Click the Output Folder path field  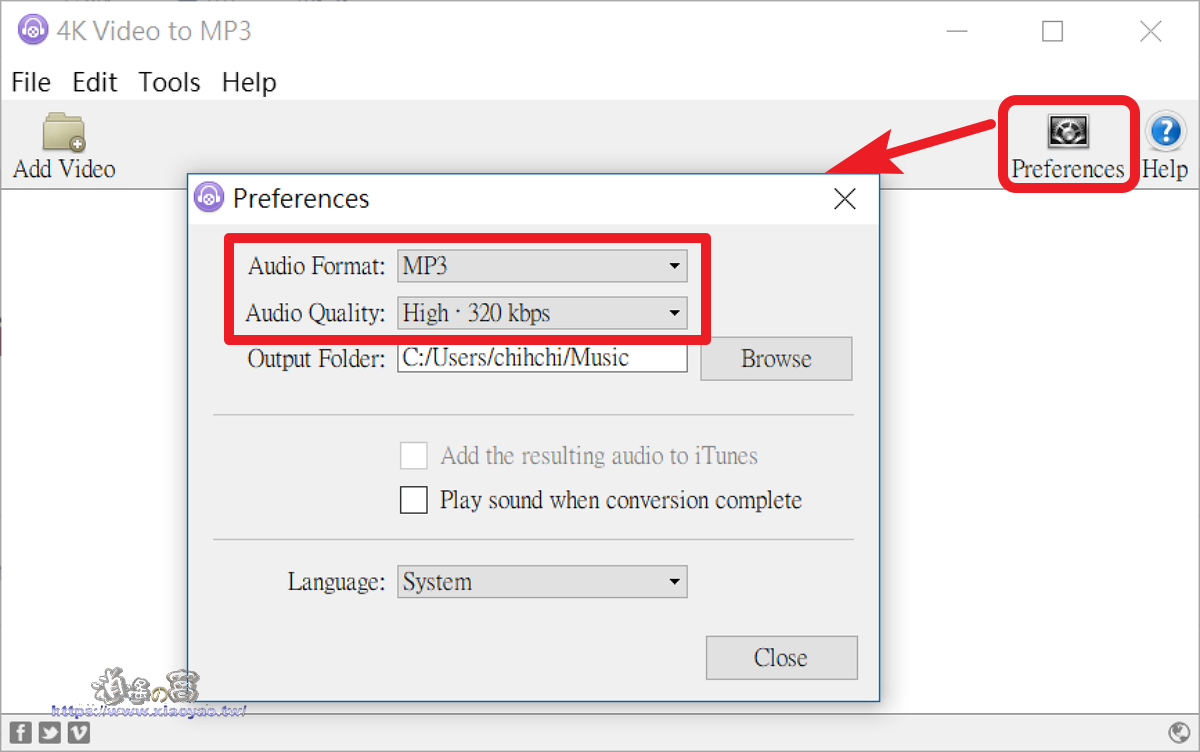[x=542, y=358]
